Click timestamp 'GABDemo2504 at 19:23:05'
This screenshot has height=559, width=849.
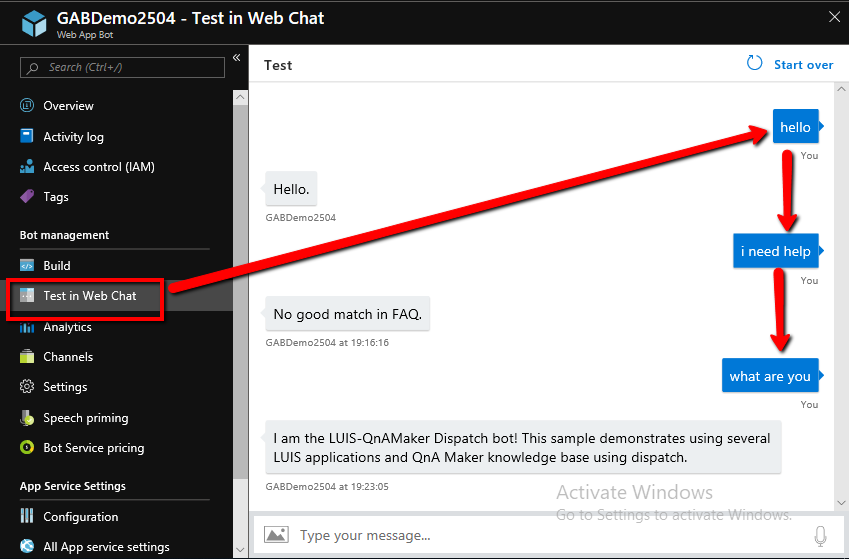[327, 486]
